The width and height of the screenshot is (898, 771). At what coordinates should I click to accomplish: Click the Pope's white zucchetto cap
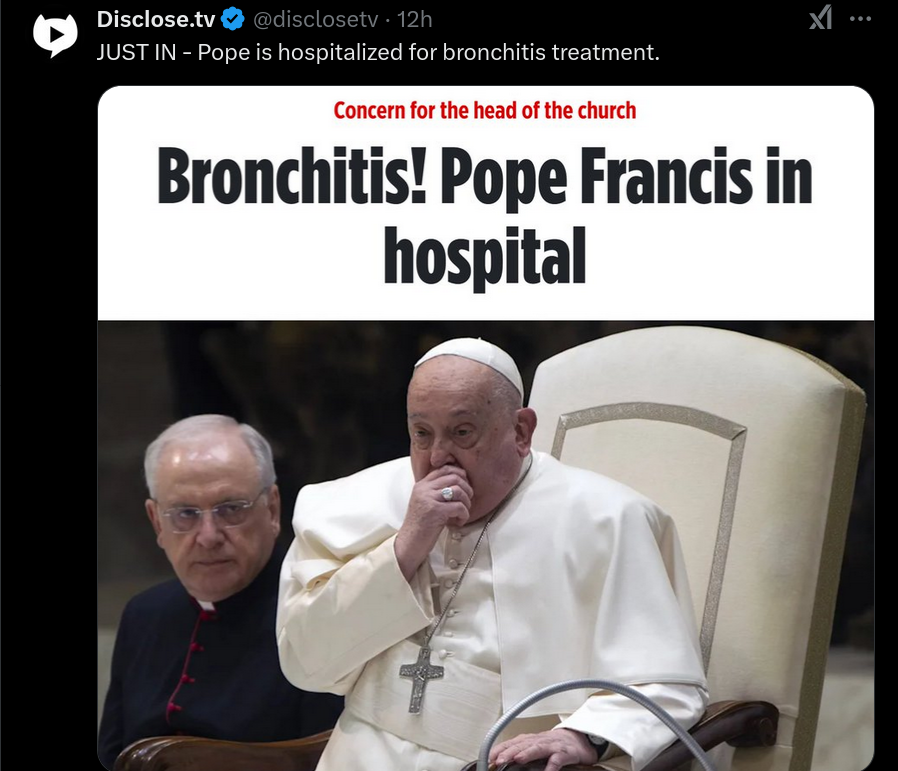(x=471, y=361)
